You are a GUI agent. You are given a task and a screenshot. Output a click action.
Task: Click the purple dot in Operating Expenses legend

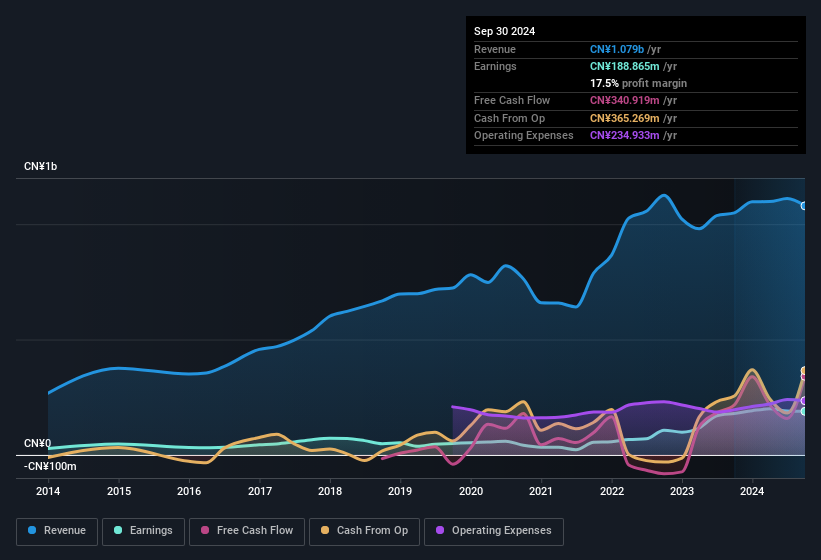[440, 530]
